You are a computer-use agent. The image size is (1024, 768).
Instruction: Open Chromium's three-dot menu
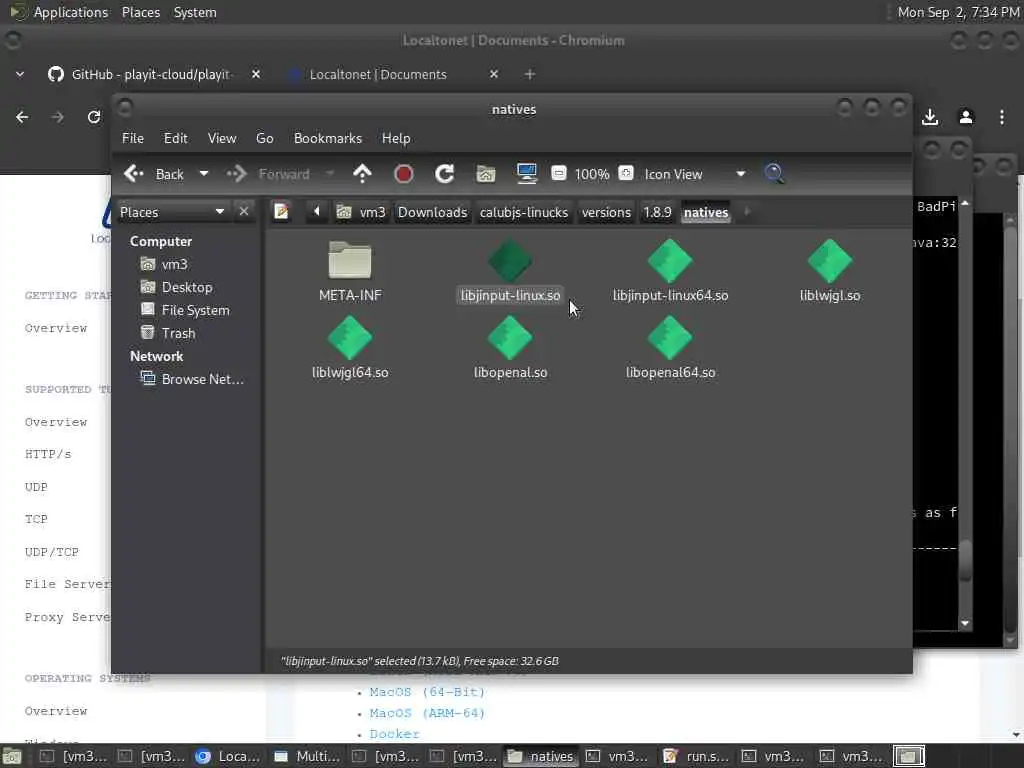tap(1002, 117)
